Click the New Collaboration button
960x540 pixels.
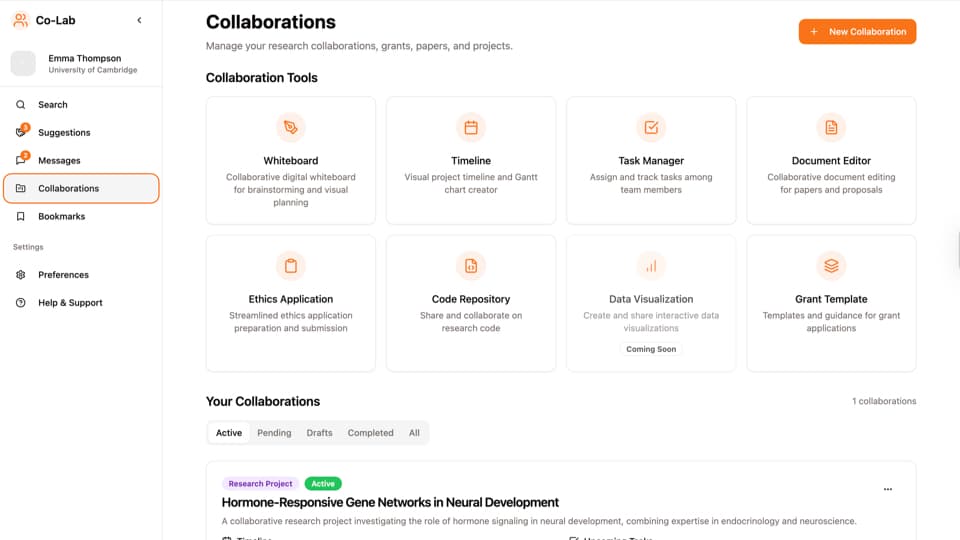(857, 32)
